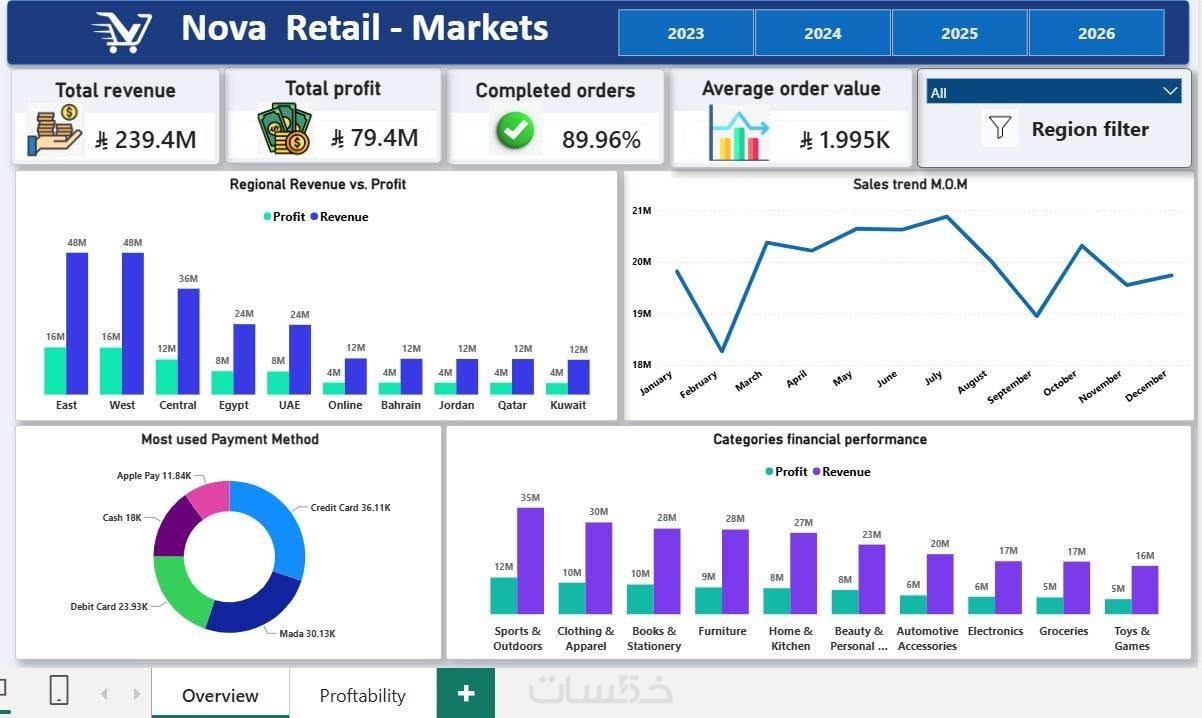Click the Total revenue coins icon
Image resolution: width=1202 pixels, height=718 pixels.
[55, 131]
